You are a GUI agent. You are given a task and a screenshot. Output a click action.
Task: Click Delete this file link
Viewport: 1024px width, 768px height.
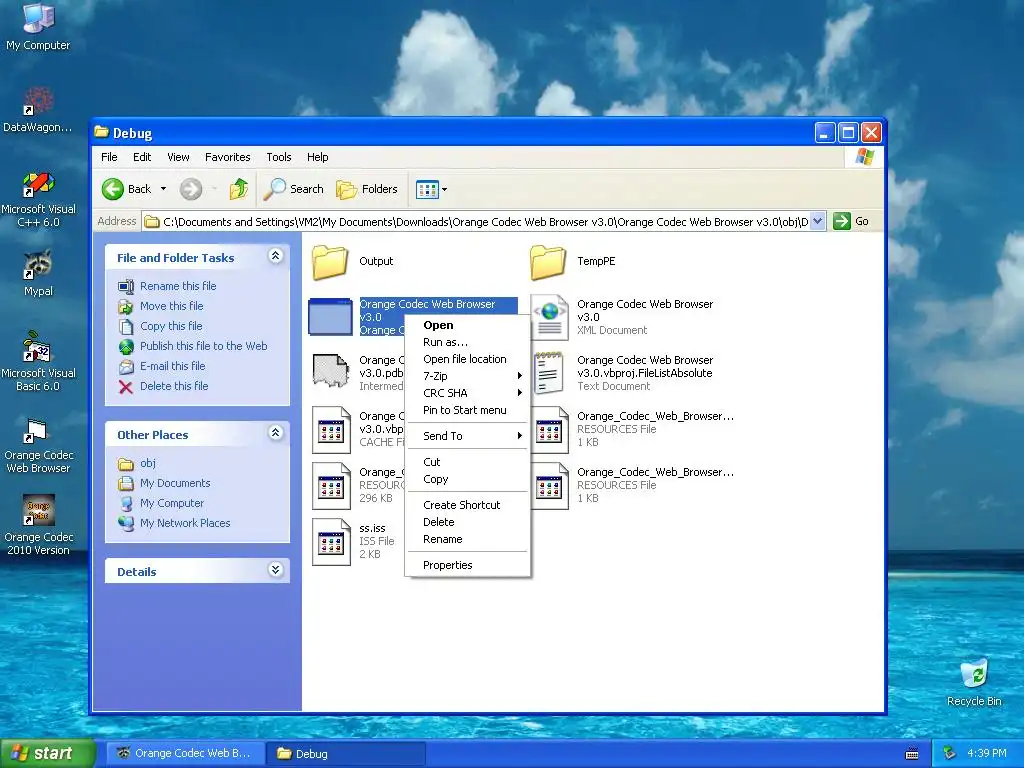[163, 386]
